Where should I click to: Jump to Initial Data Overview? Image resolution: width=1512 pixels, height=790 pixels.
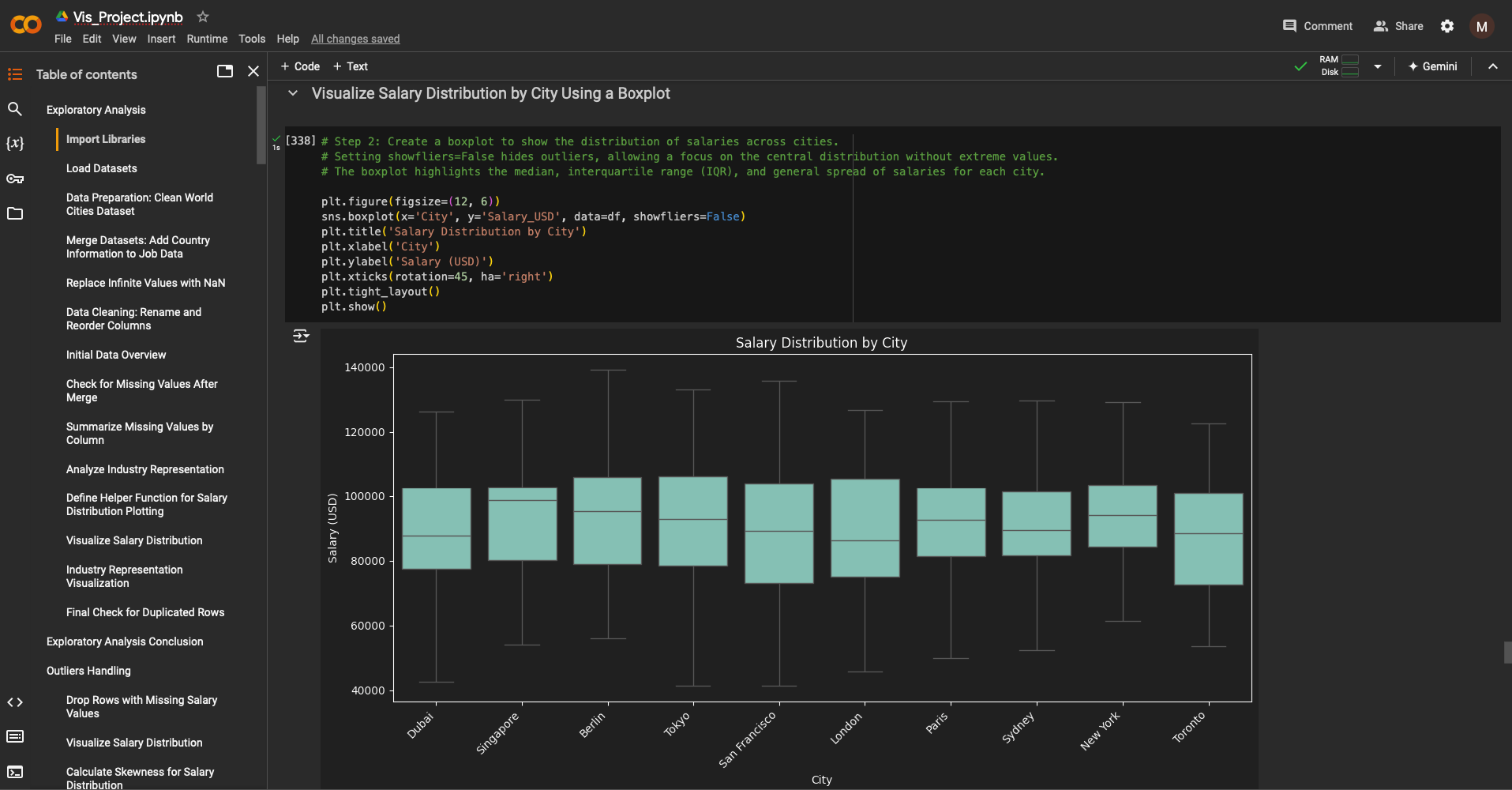coord(116,355)
